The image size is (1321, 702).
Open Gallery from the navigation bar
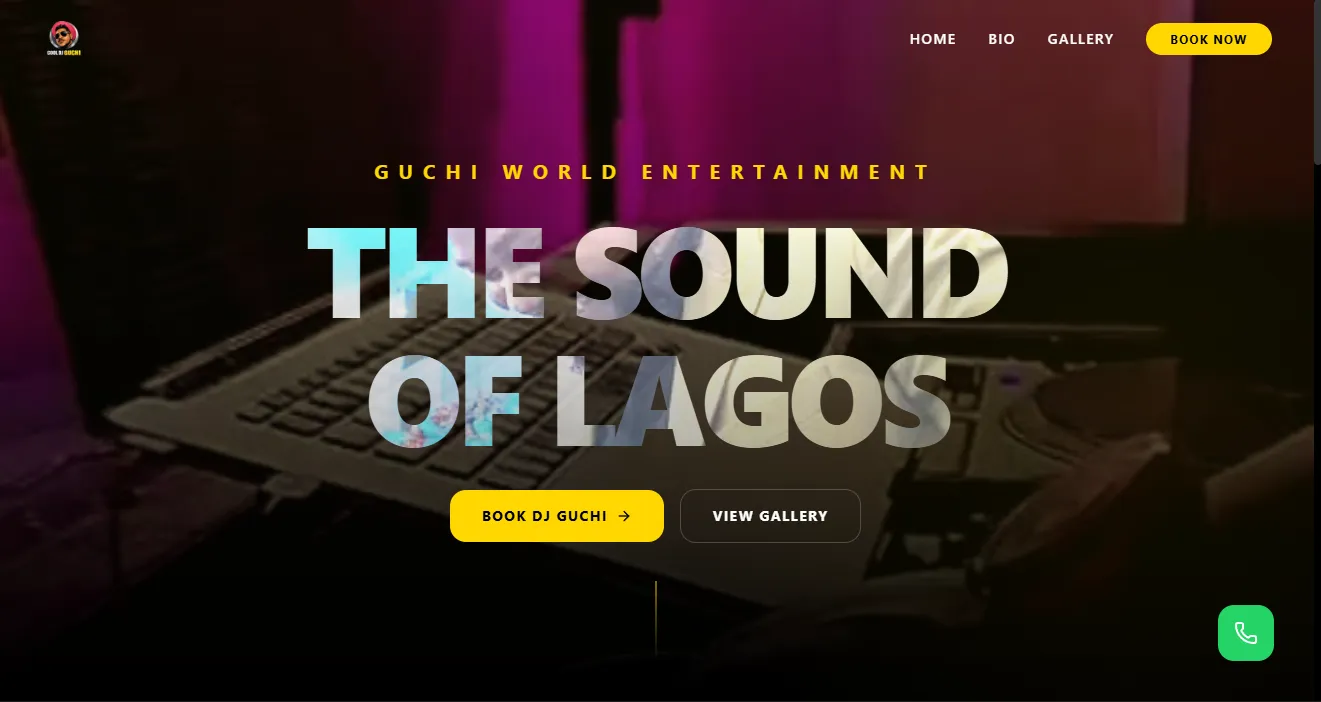click(x=1080, y=39)
